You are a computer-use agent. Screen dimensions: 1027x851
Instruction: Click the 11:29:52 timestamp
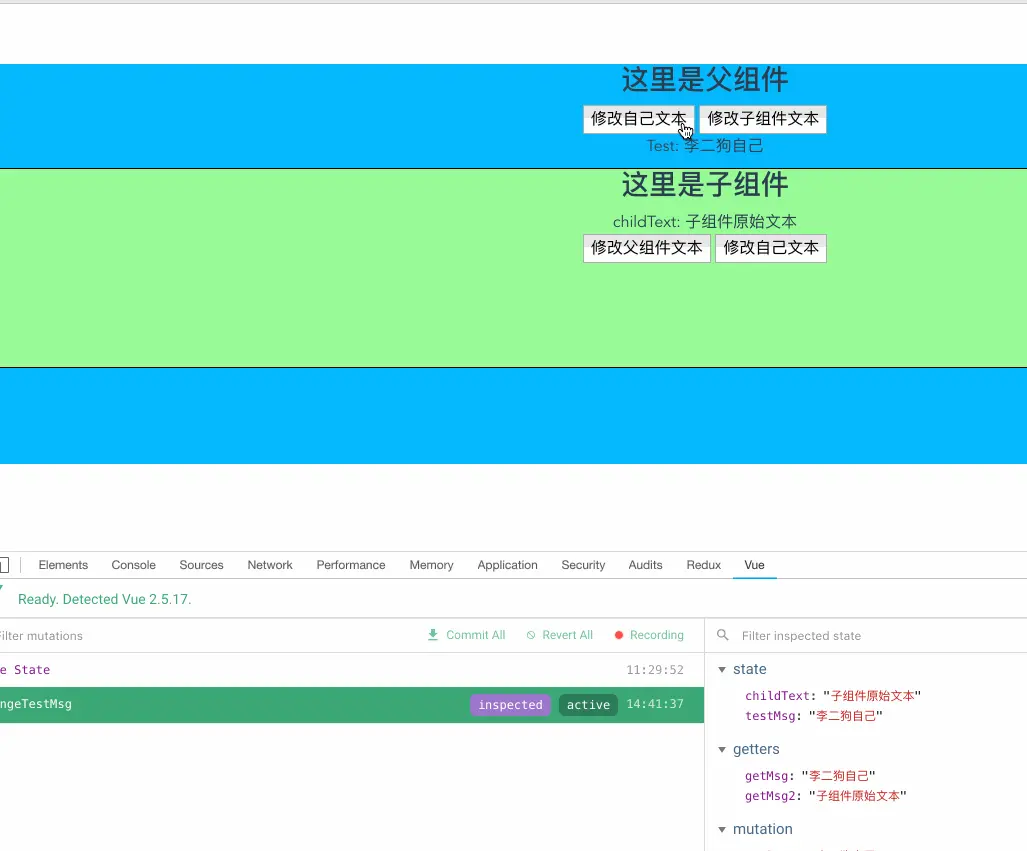point(655,670)
